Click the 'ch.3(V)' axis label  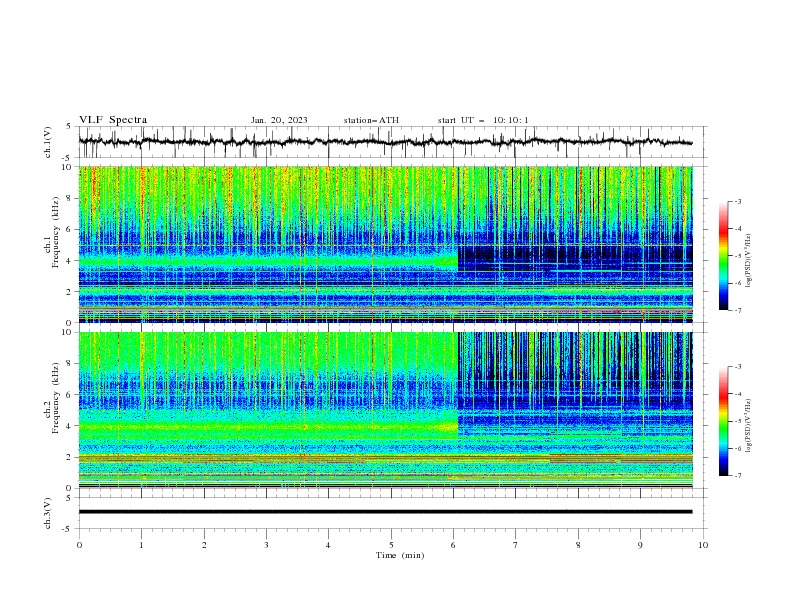pyautogui.click(x=48, y=513)
